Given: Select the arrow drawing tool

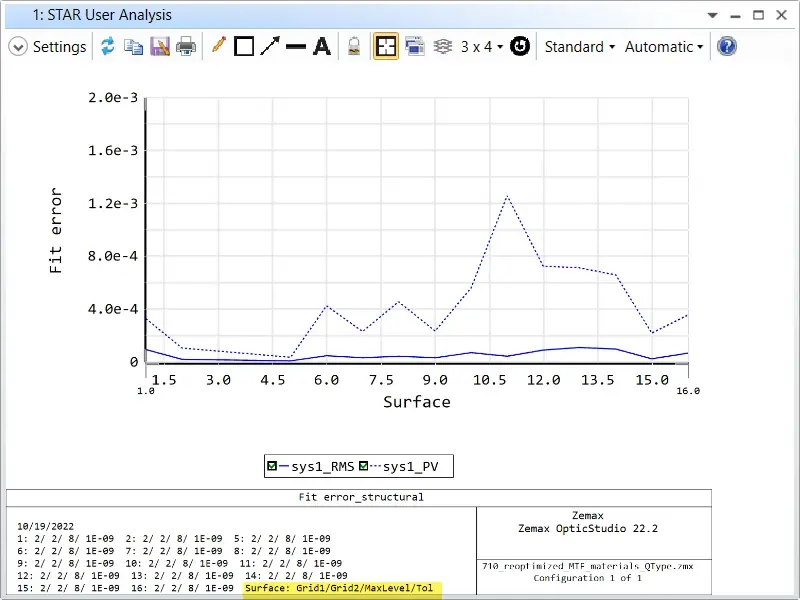Looking at the screenshot, I should pyautogui.click(x=270, y=46).
